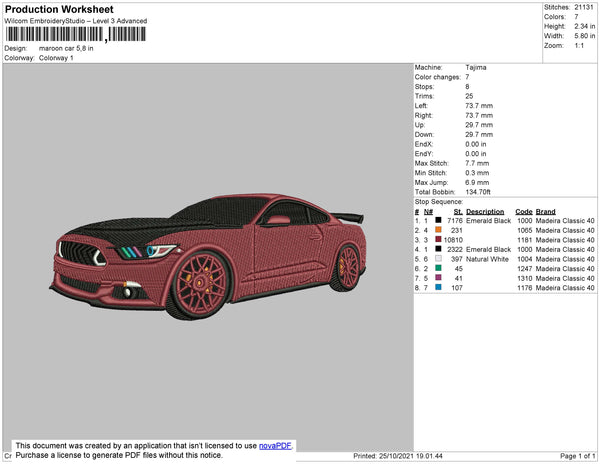600x464 pixels.
Task: Click the Height value '2.34 in'
Action: click(584, 26)
